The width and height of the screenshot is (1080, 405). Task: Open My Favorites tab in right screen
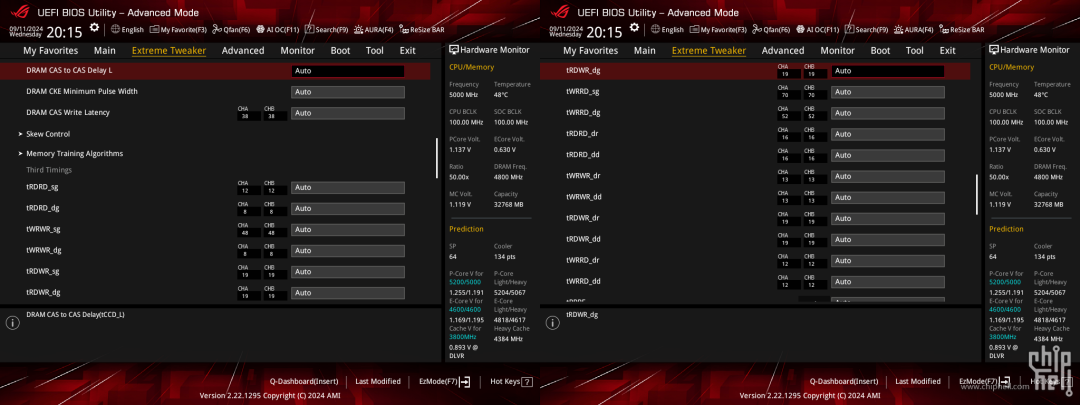coord(591,50)
